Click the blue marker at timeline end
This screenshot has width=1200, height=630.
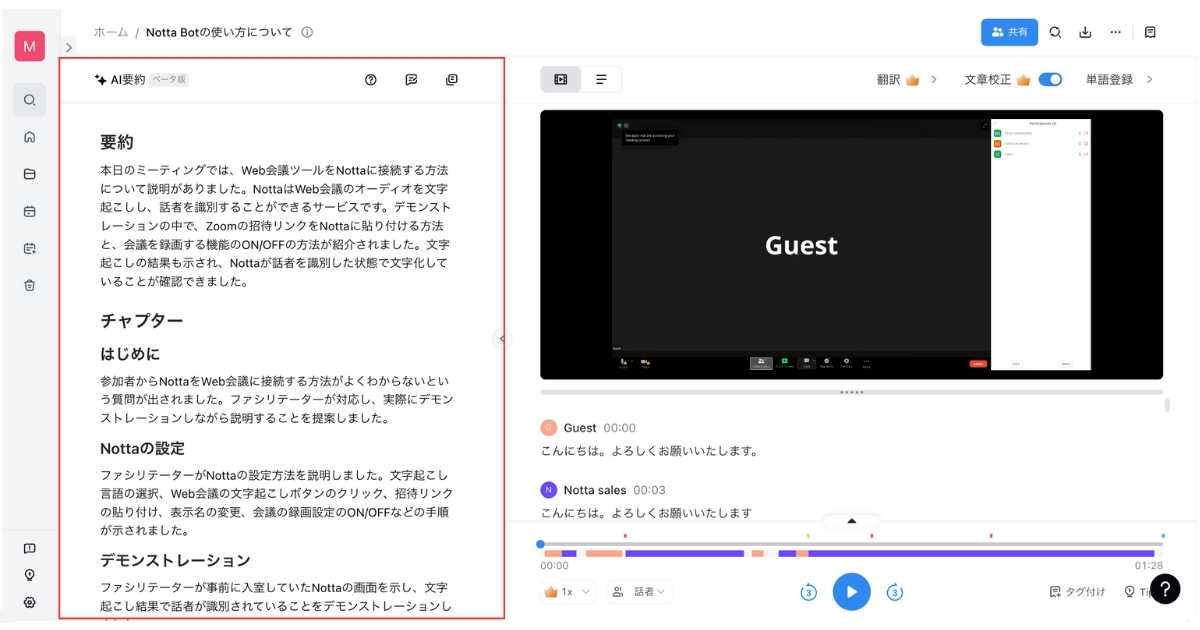[1163, 536]
